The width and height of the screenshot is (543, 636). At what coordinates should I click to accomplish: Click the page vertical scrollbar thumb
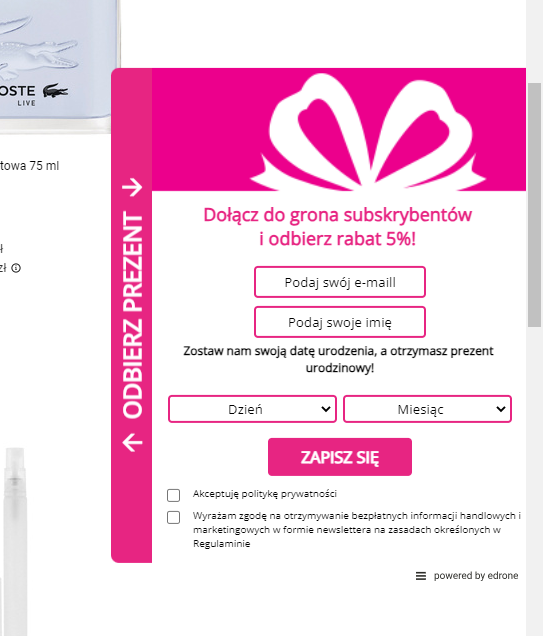pos(534,205)
